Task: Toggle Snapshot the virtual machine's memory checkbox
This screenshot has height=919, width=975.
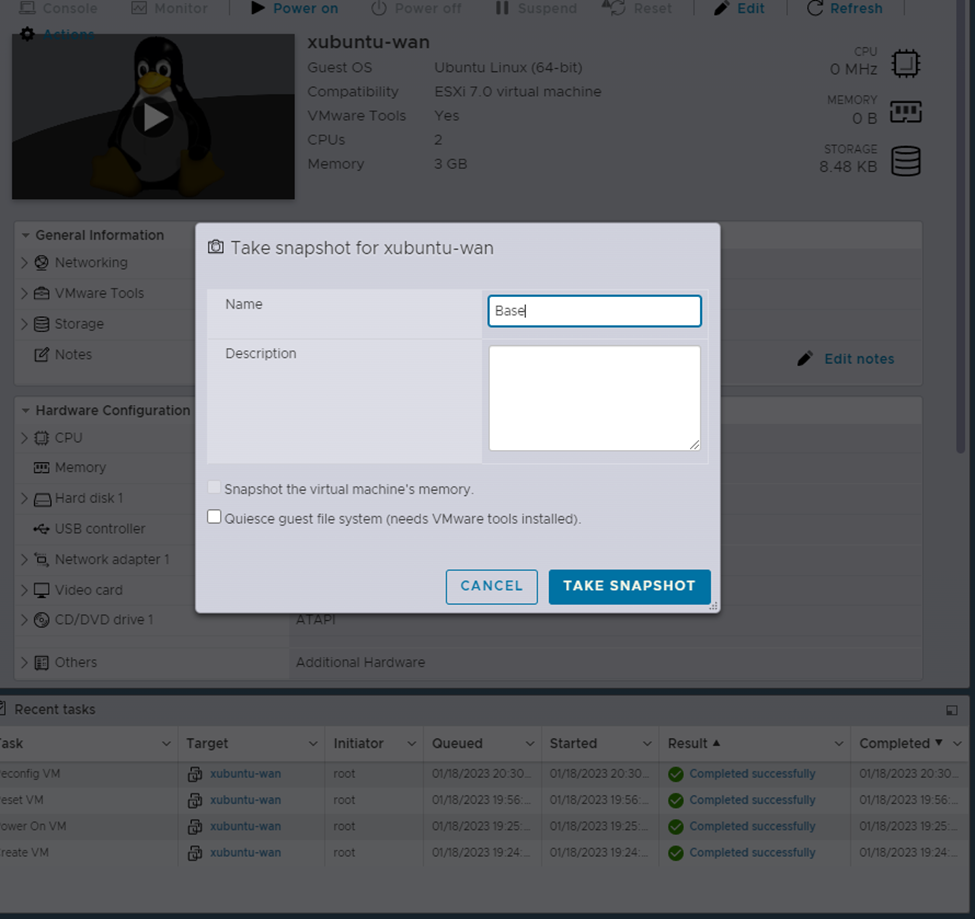Action: pyautogui.click(x=214, y=487)
